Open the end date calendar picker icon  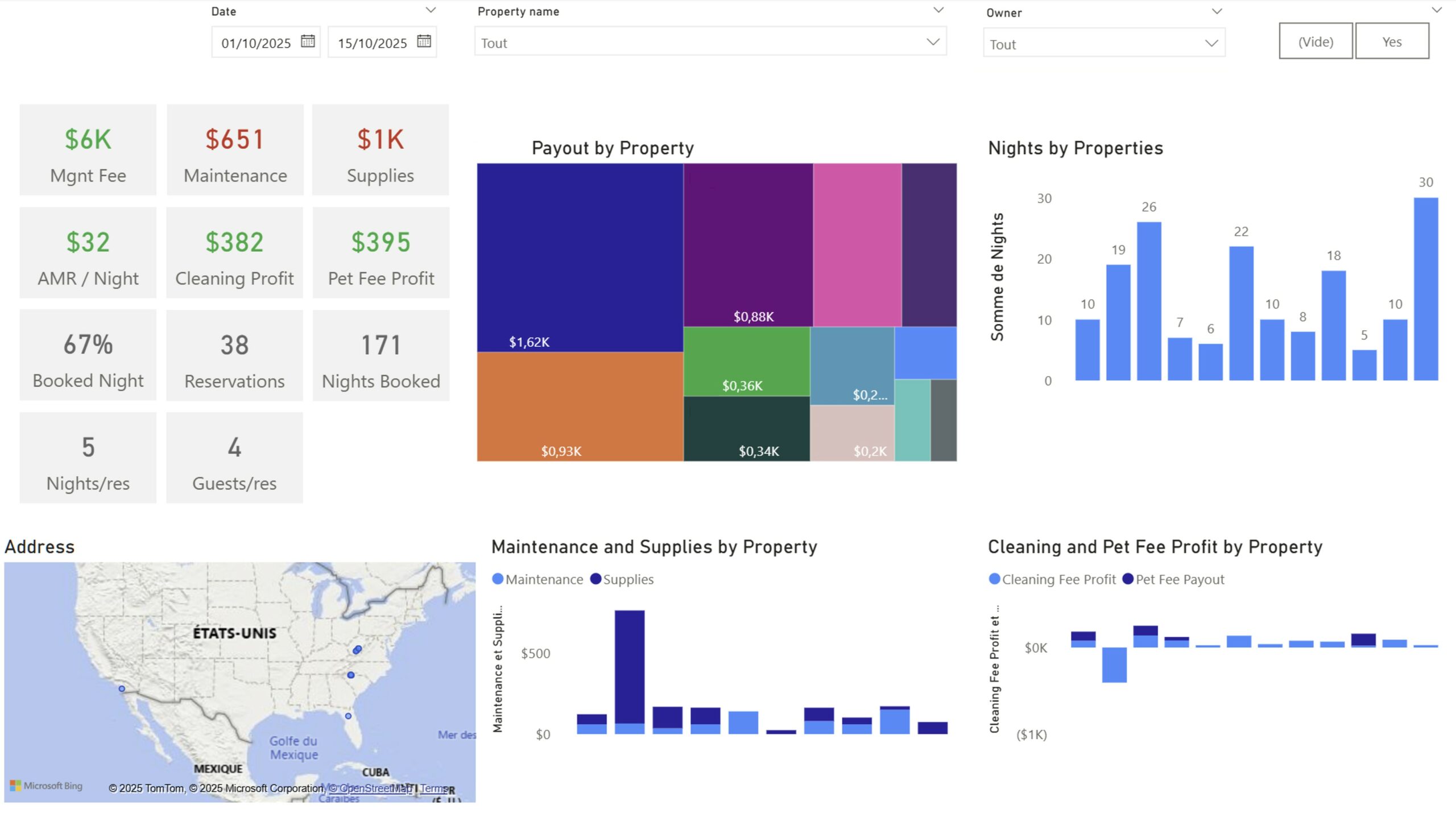424,41
